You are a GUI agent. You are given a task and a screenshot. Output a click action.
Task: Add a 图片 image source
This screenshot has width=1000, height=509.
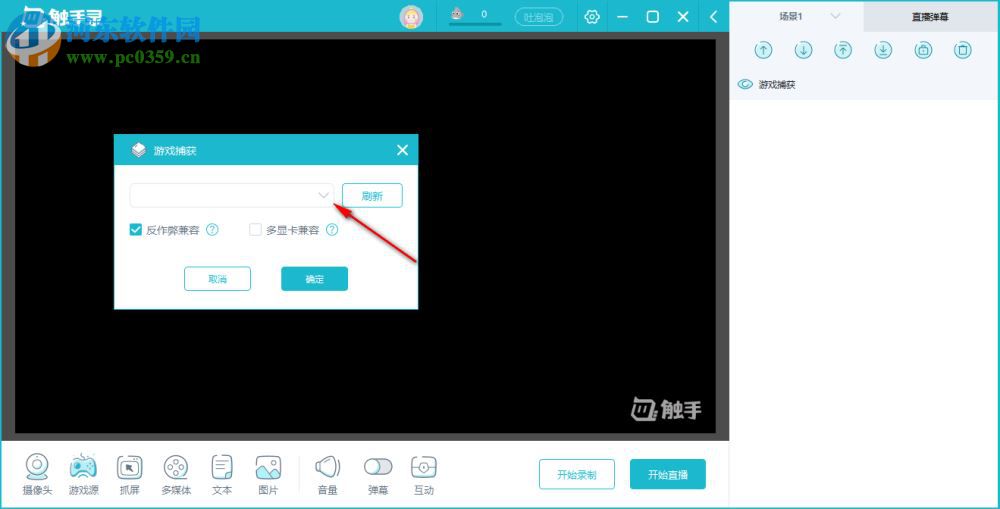pyautogui.click(x=268, y=474)
